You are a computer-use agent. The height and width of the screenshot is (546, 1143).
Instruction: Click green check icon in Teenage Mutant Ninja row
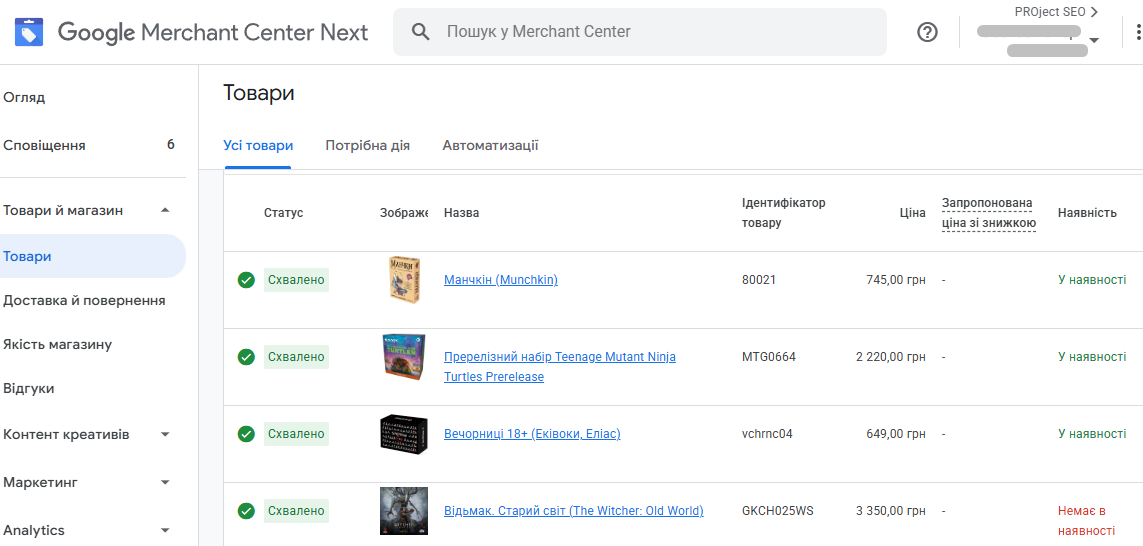click(x=246, y=357)
